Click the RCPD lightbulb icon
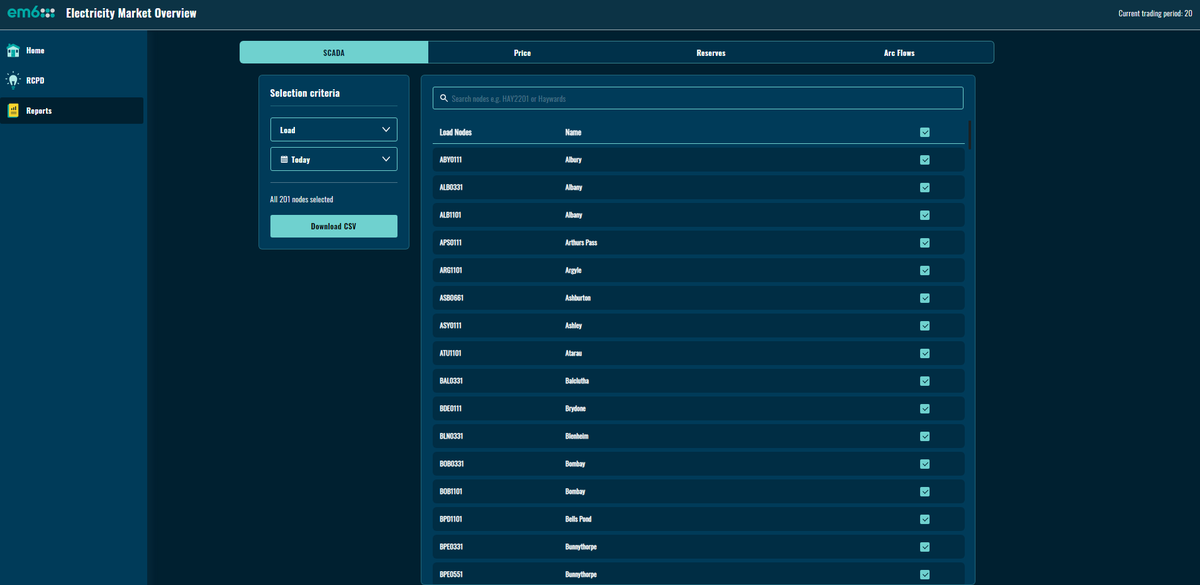Viewport: 1200px width, 585px height. pos(14,81)
